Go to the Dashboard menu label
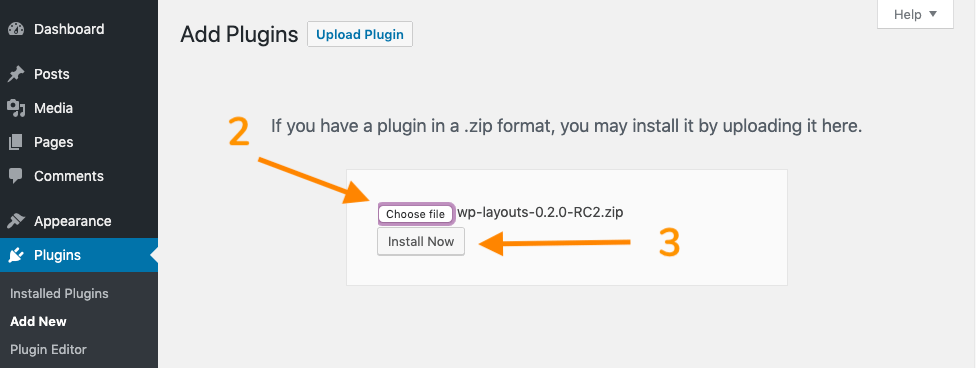The width and height of the screenshot is (976, 368). [69, 29]
